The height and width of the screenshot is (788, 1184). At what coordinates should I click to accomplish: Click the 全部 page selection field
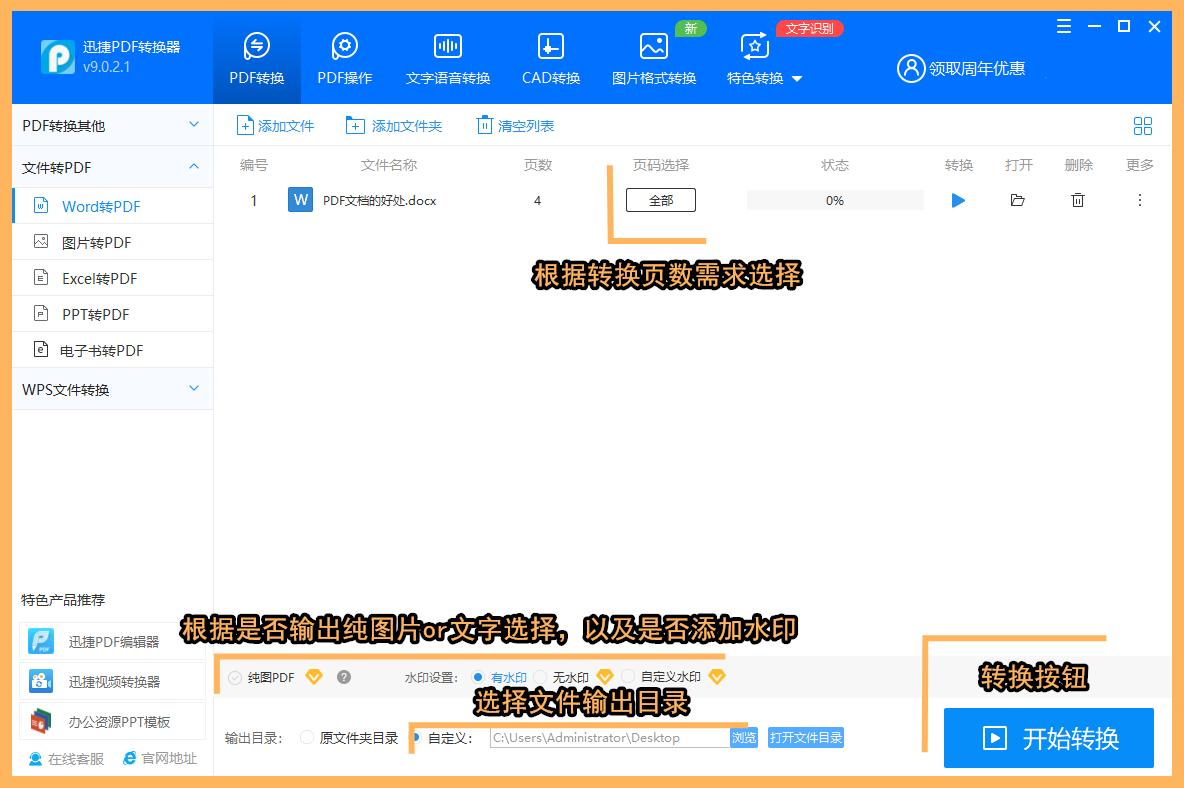[x=660, y=200]
